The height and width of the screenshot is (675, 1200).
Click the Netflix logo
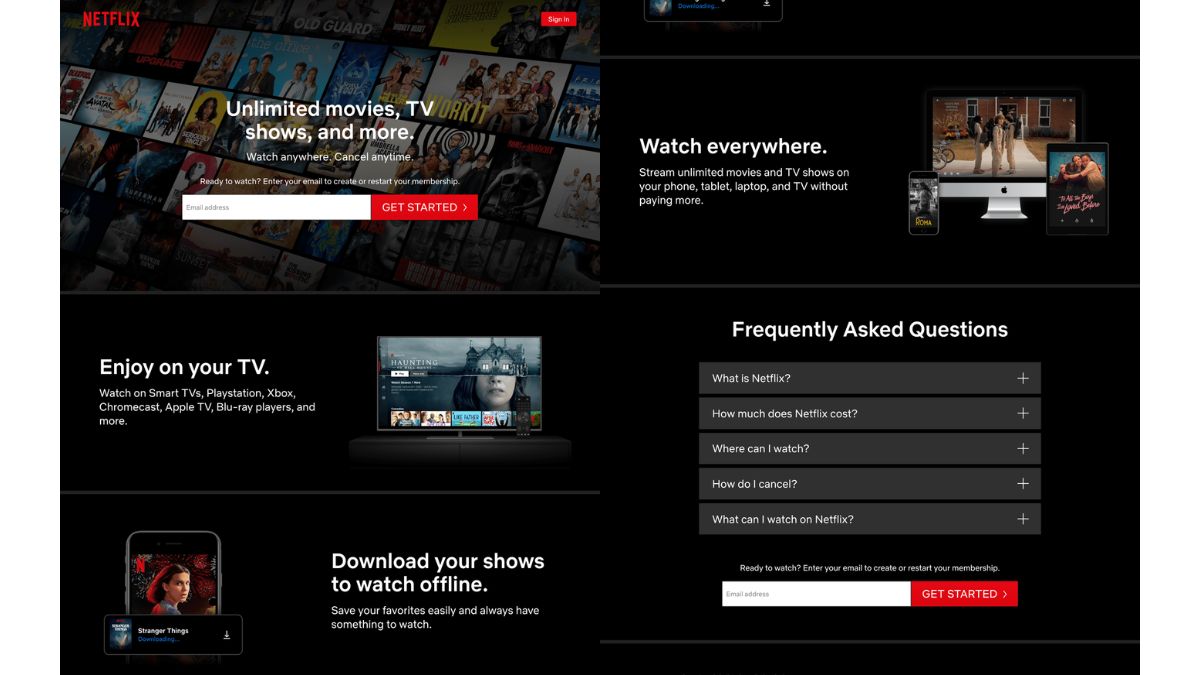pyautogui.click(x=111, y=19)
